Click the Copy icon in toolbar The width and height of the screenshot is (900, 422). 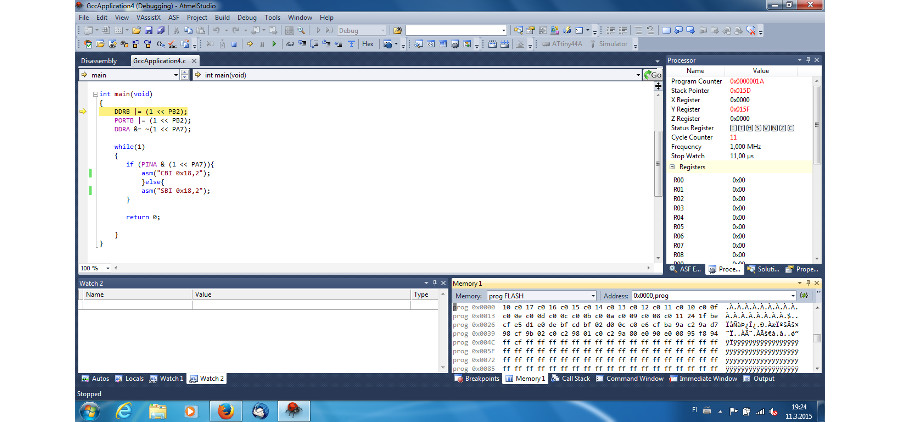[x=188, y=30]
